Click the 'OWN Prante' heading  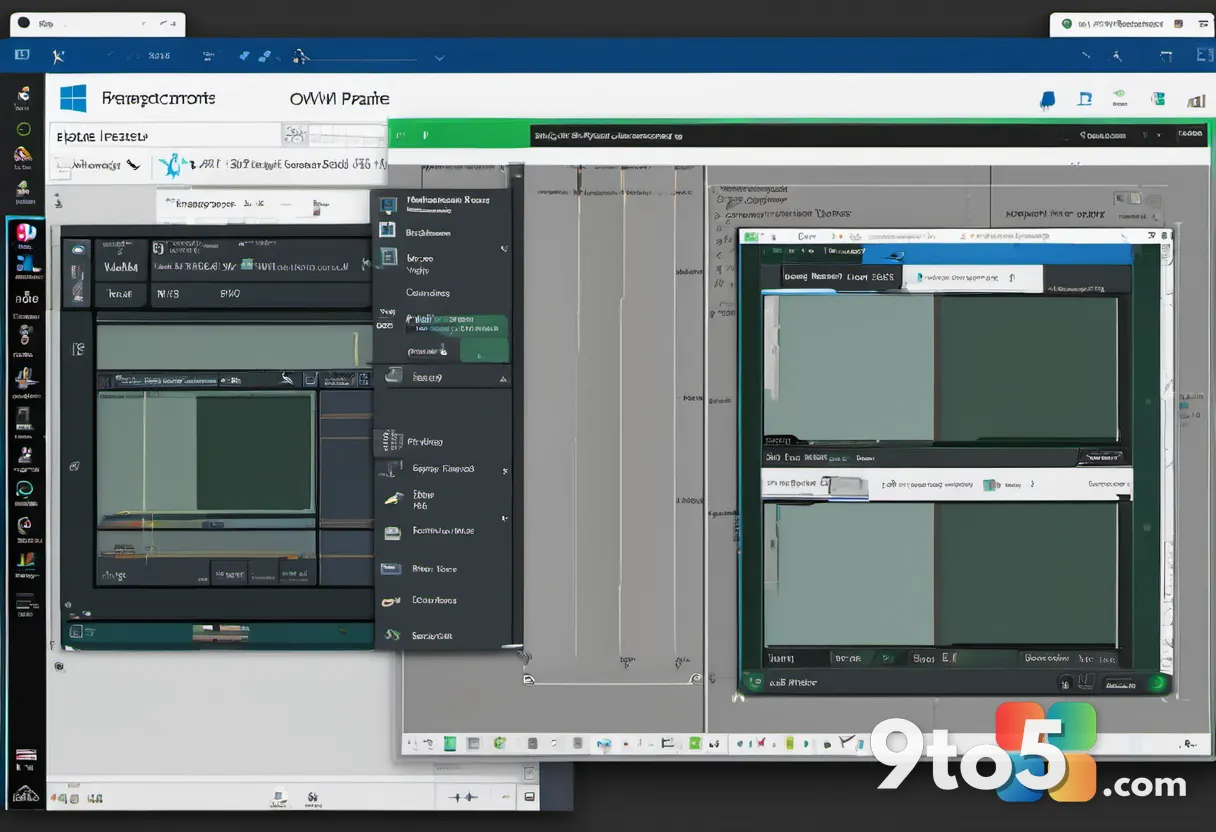pos(339,98)
